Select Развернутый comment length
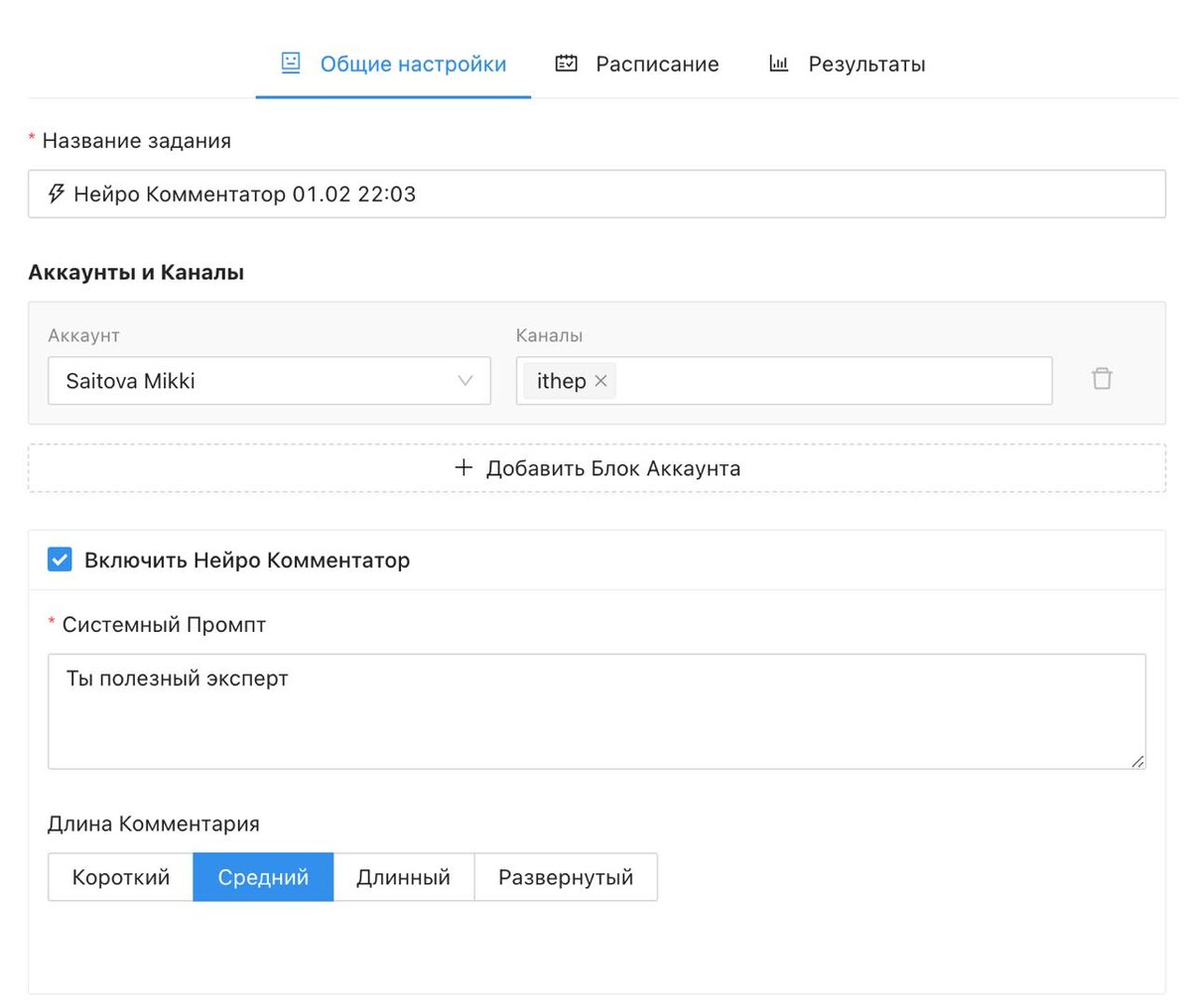 (x=566, y=878)
